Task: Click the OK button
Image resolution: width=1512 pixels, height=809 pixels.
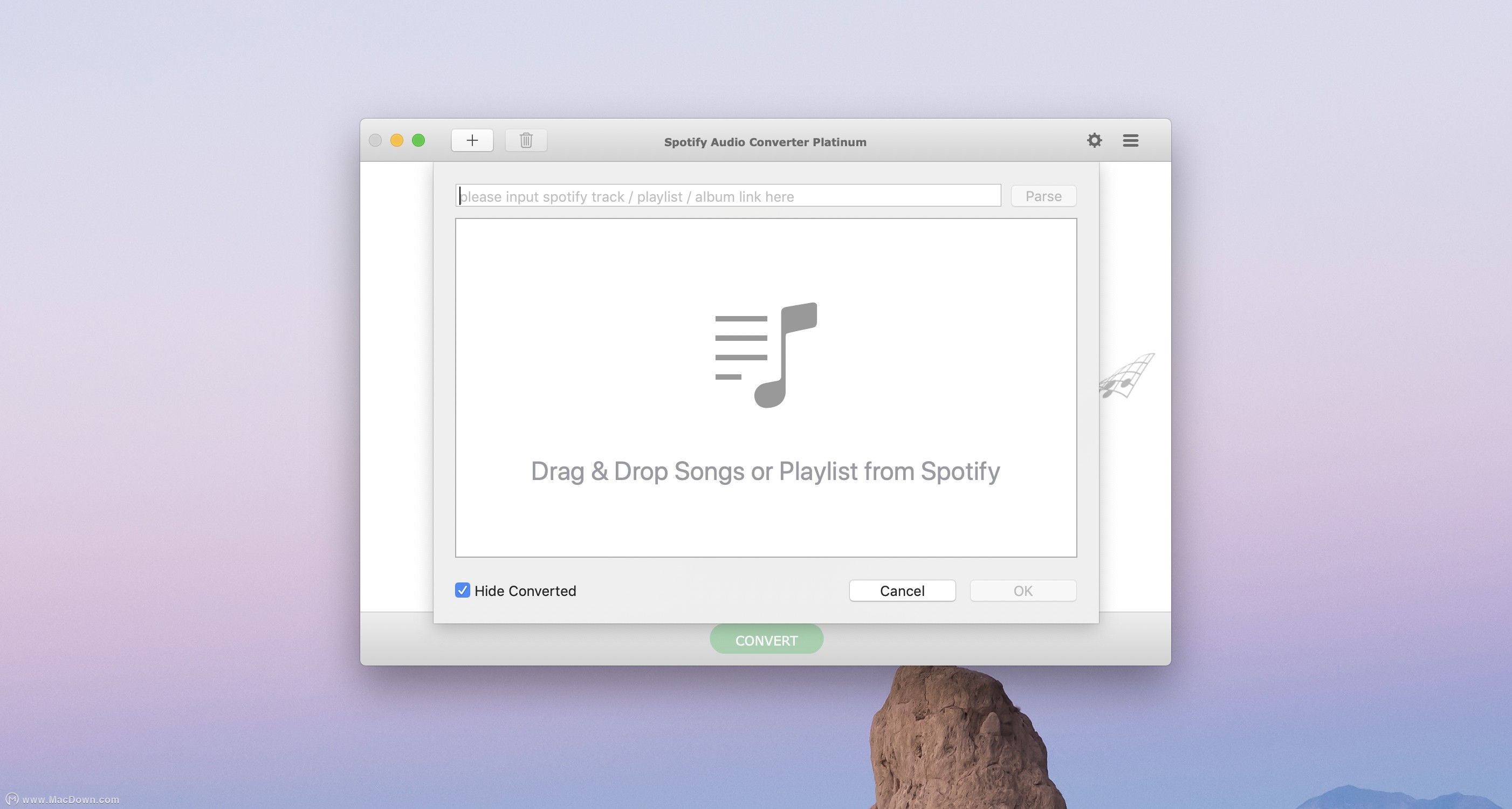Action: pyautogui.click(x=1023, y=591)
